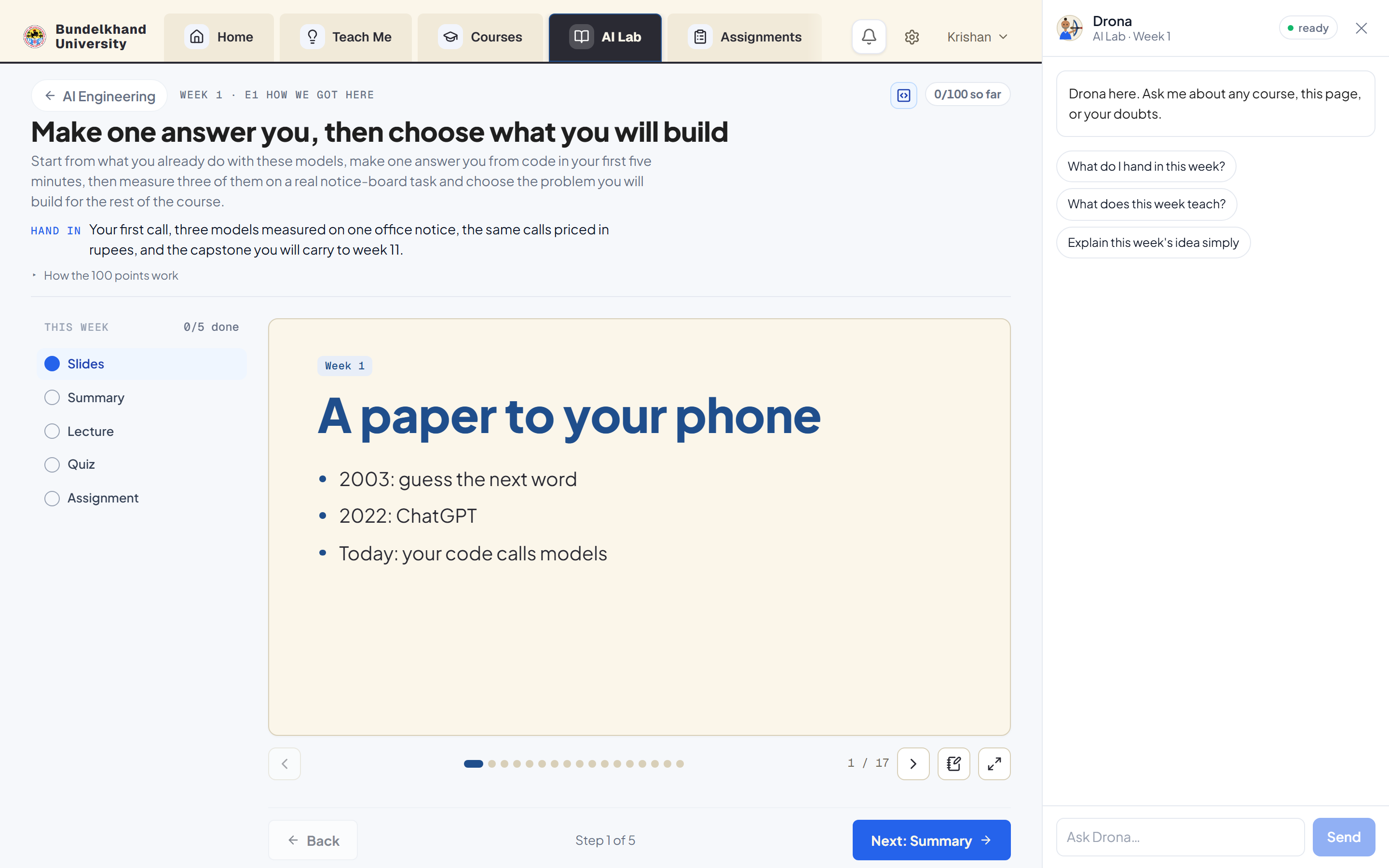The height and width of the screenshot is (868, 1389).
Task: Select the Lecture step
Action: coord(142,431)
